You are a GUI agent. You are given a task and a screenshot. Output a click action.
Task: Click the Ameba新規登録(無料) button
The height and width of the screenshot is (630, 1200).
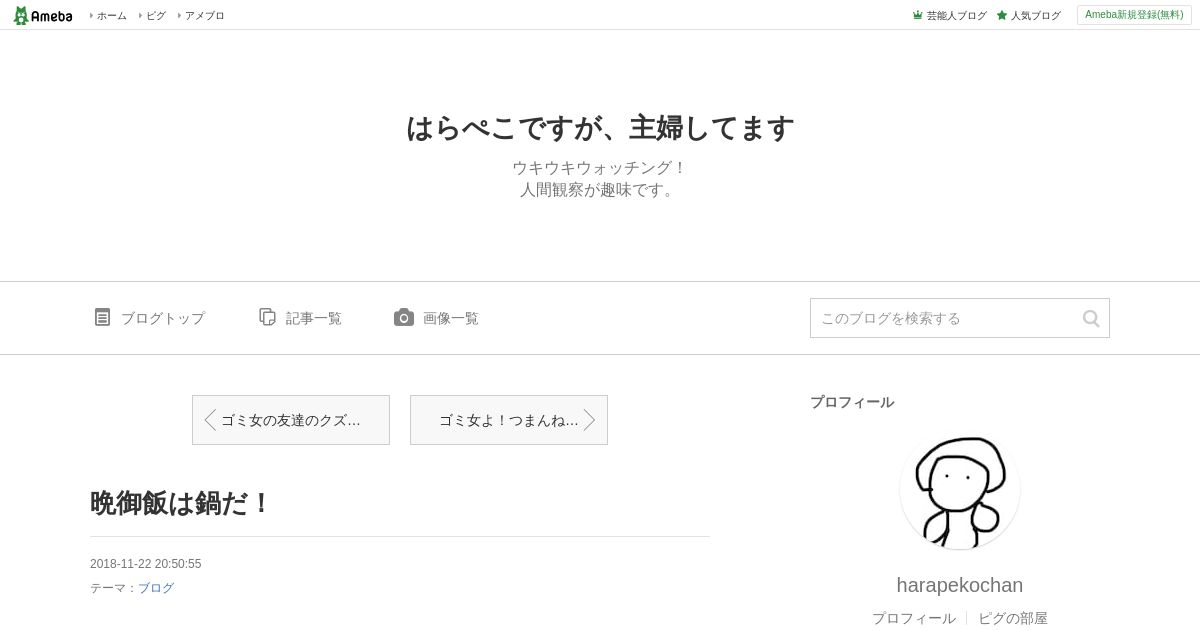1134,15
